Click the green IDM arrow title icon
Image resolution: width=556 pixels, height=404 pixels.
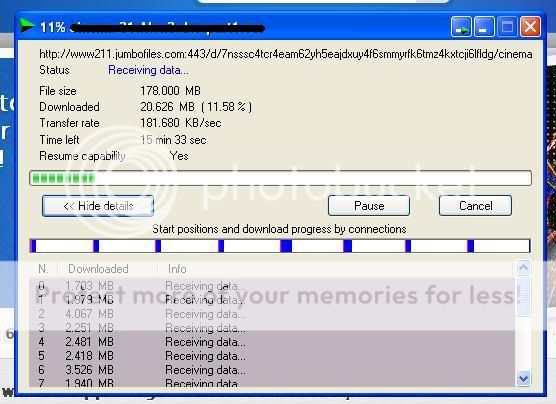pos(27,26)
